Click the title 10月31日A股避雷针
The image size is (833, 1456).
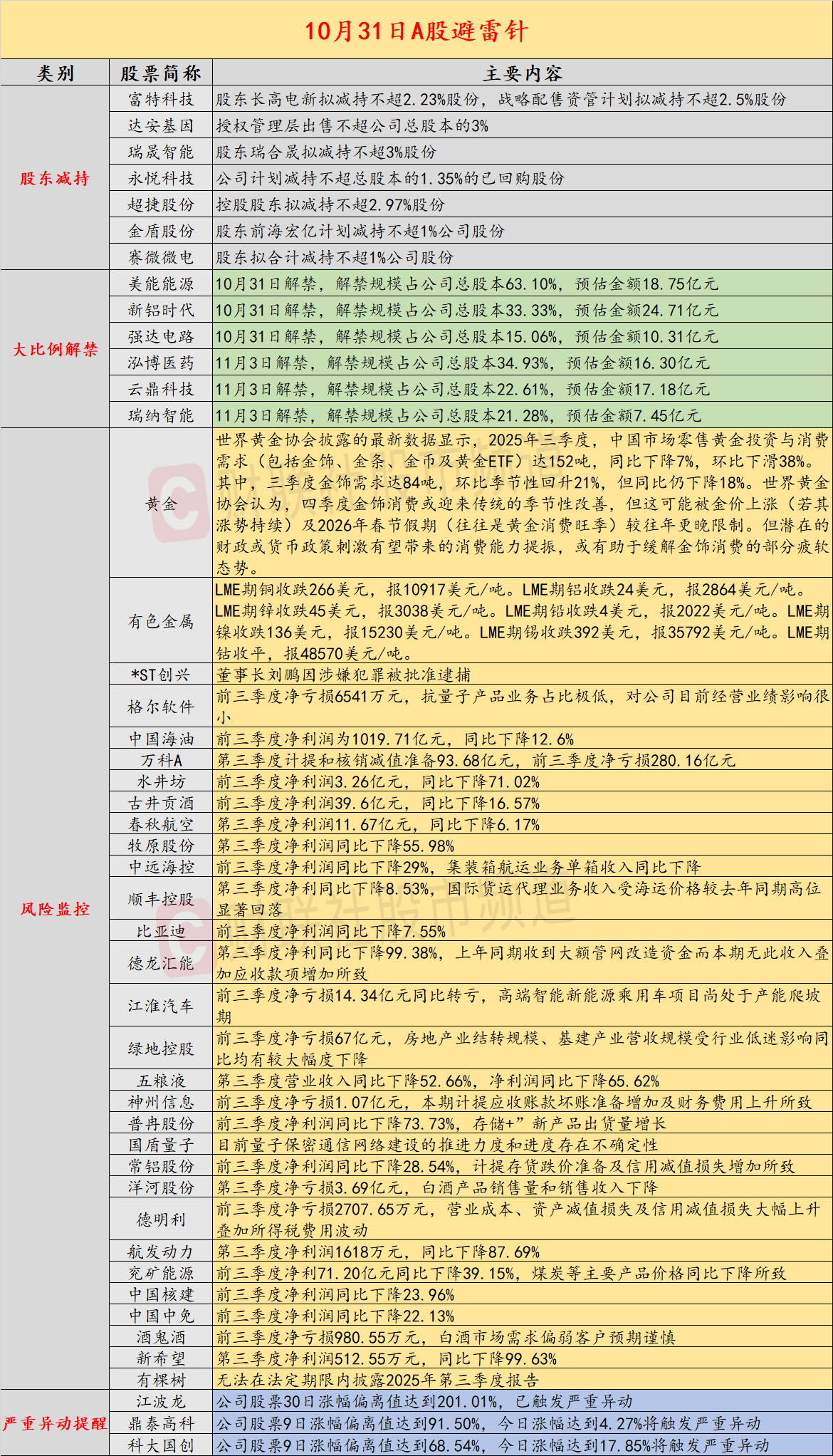click(x=416, y=31)
